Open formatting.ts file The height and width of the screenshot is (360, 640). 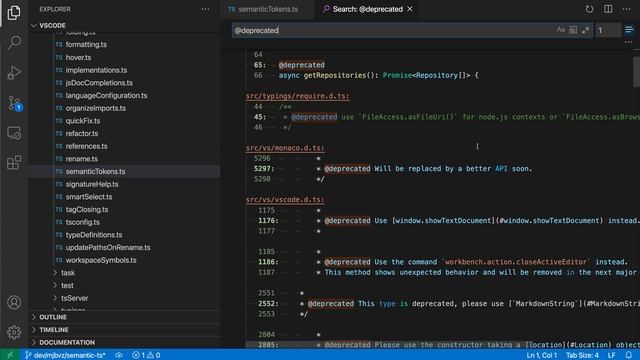[86, 44]
